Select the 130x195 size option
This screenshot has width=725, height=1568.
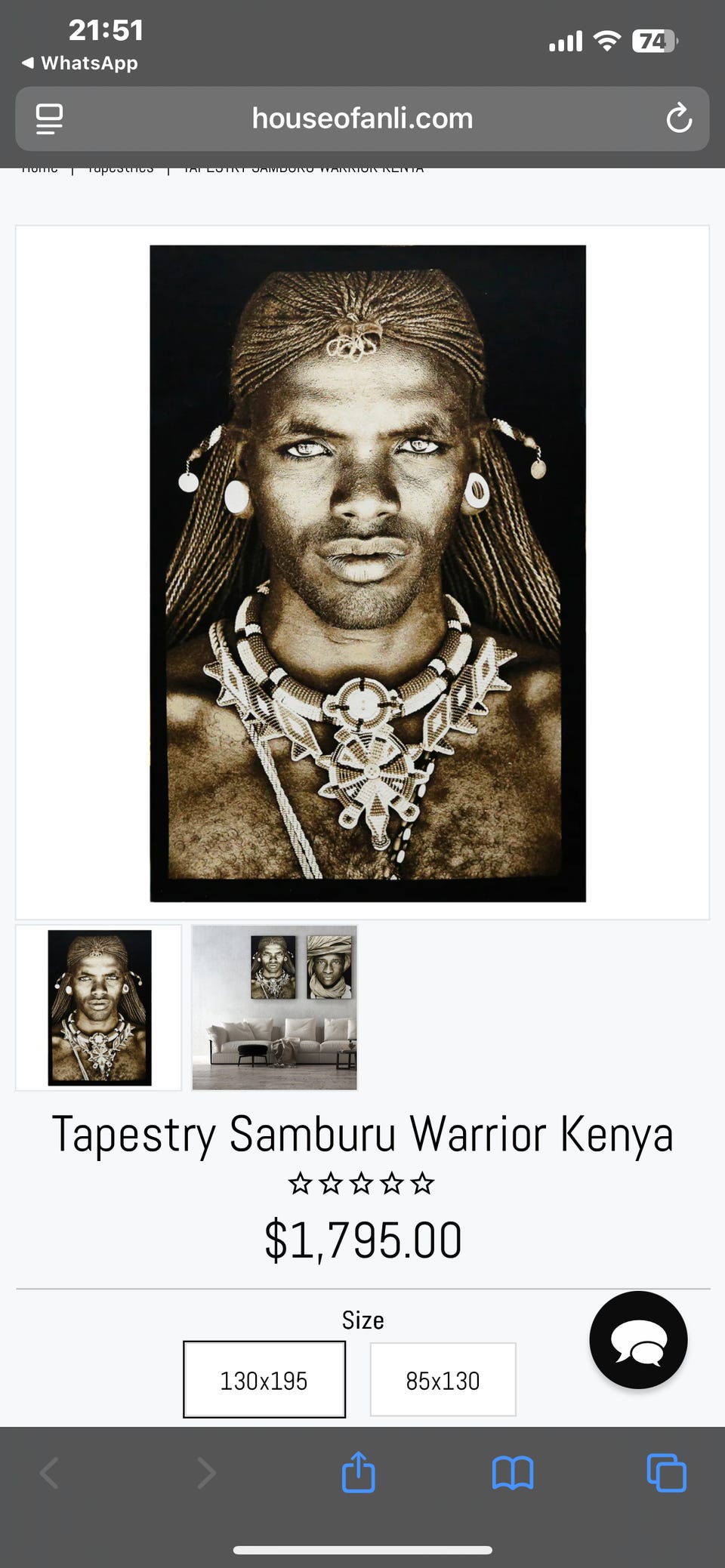(264, 1379)
